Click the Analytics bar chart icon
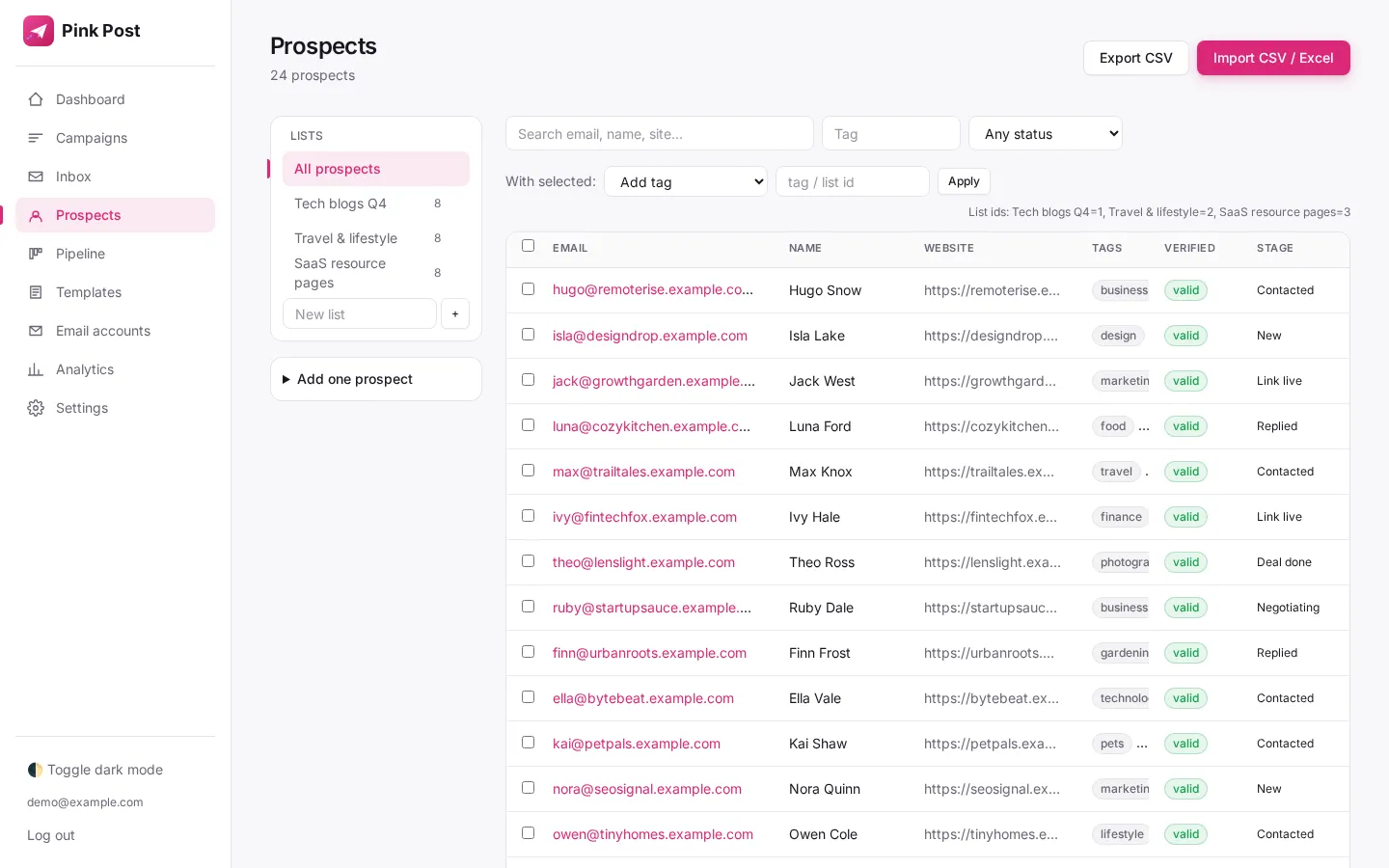Viewport: 1389px width, 868px height. [36, 369]
